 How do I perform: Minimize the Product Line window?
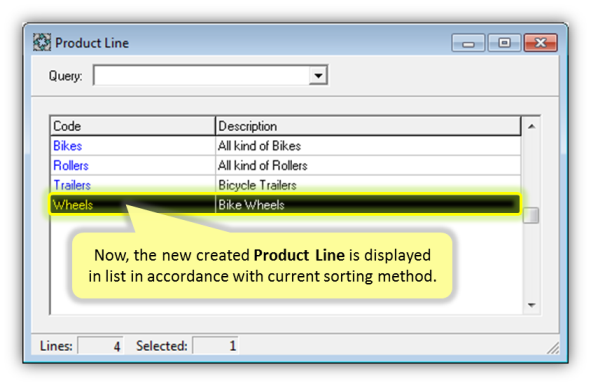pos(468,43)
